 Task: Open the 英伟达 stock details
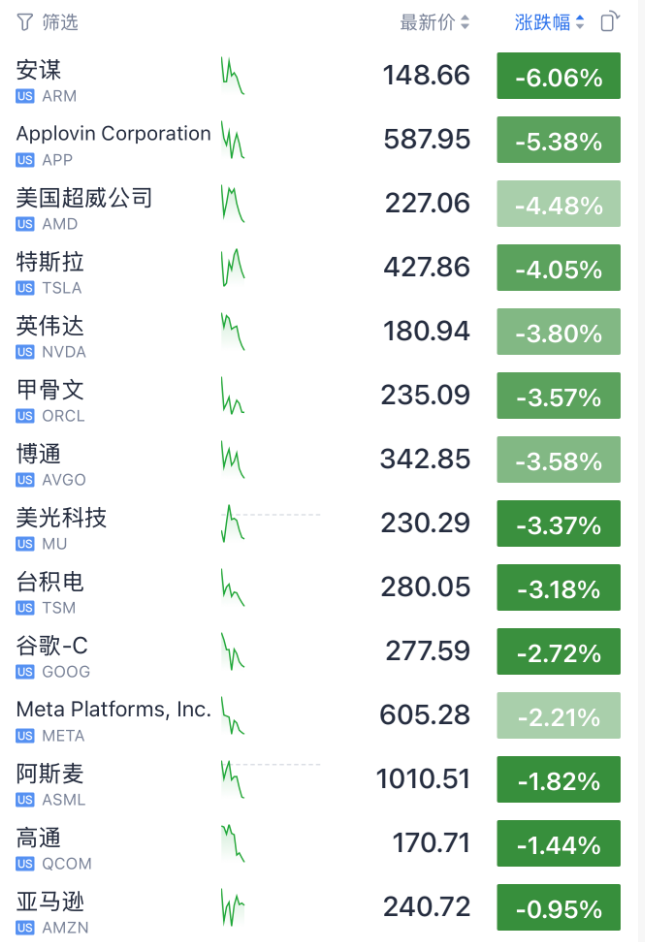click(50, 326)
